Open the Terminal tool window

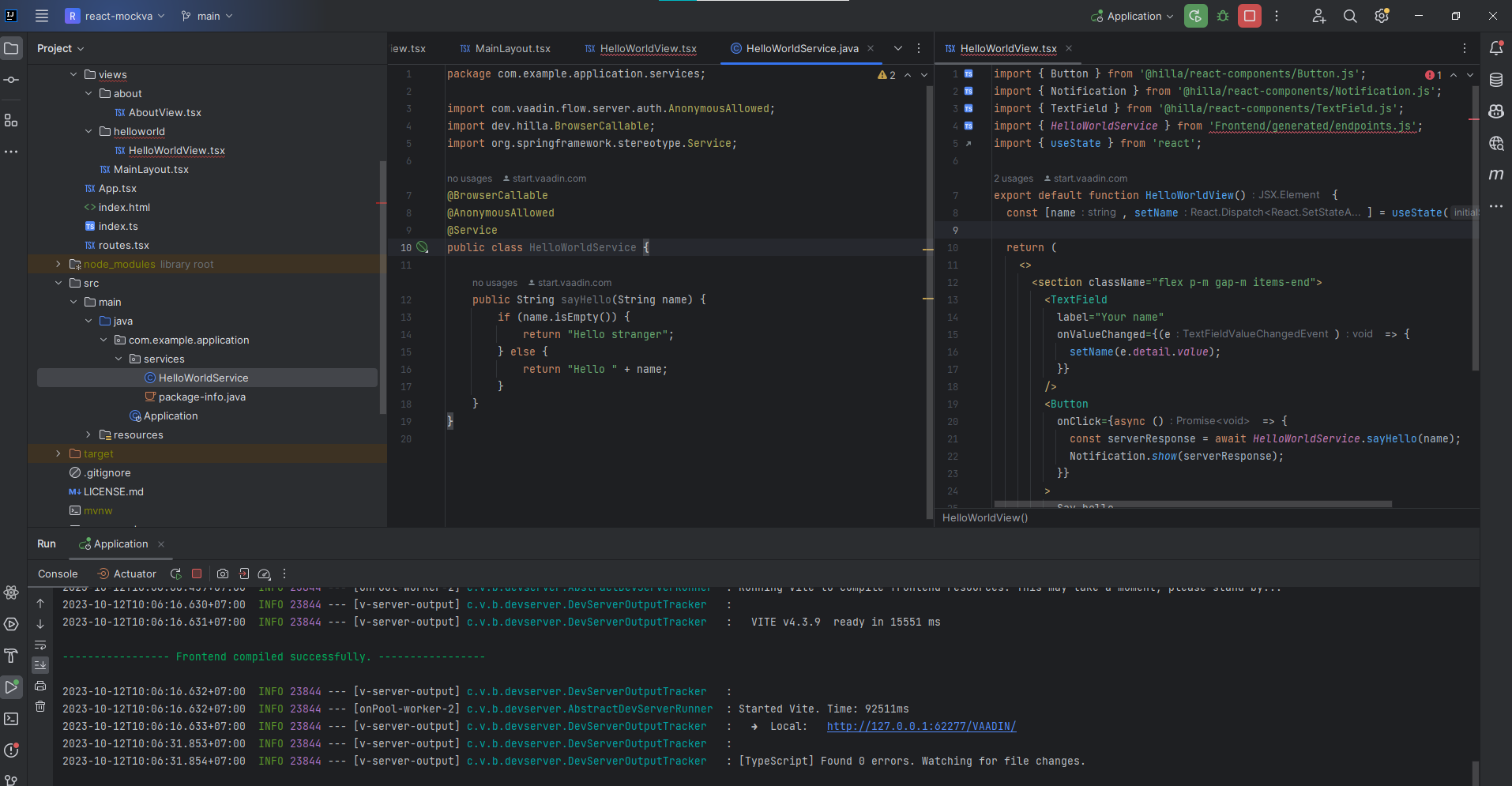tap(11, 719)
